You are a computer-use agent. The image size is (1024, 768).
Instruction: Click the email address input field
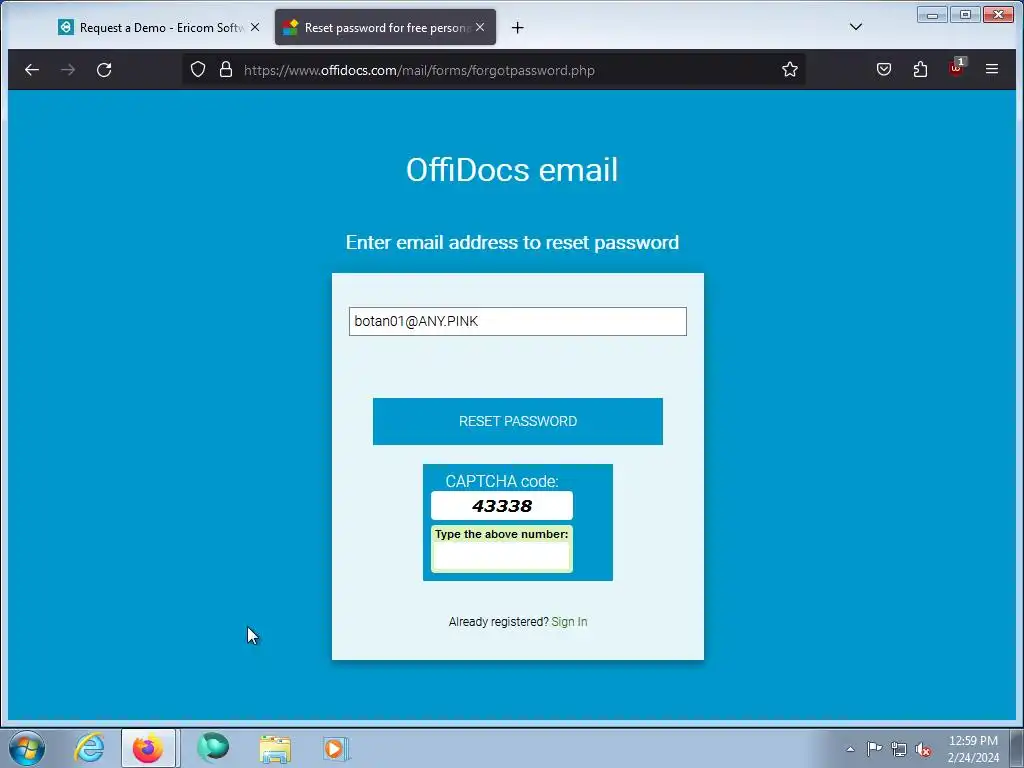517,321
